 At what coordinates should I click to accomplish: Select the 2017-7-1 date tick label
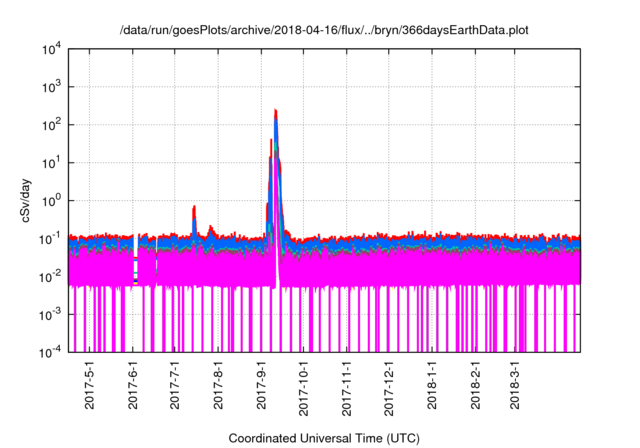175,385
